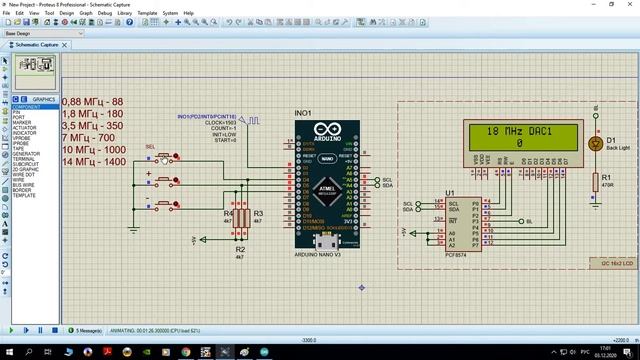Open the Help menu
640x360 pixels.
coord(188,13)
